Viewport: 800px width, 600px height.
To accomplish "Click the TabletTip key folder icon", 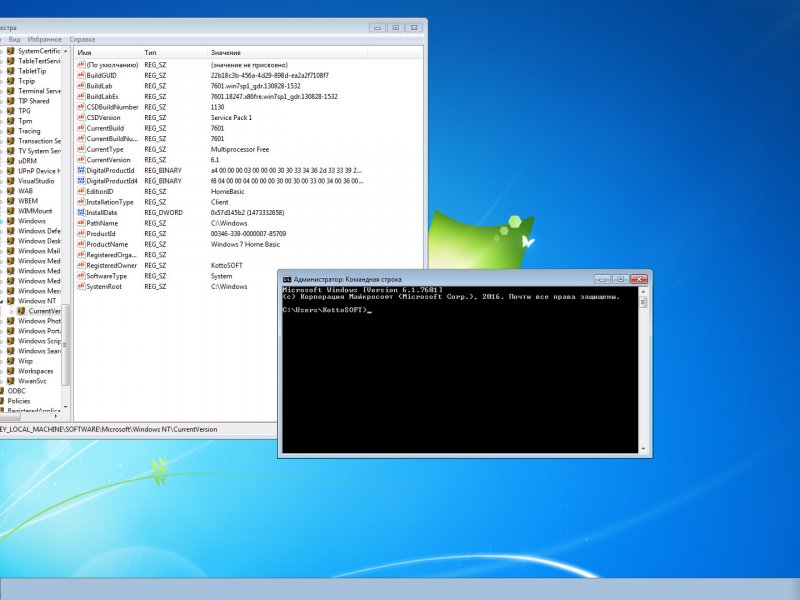I will tap(11, 71).
